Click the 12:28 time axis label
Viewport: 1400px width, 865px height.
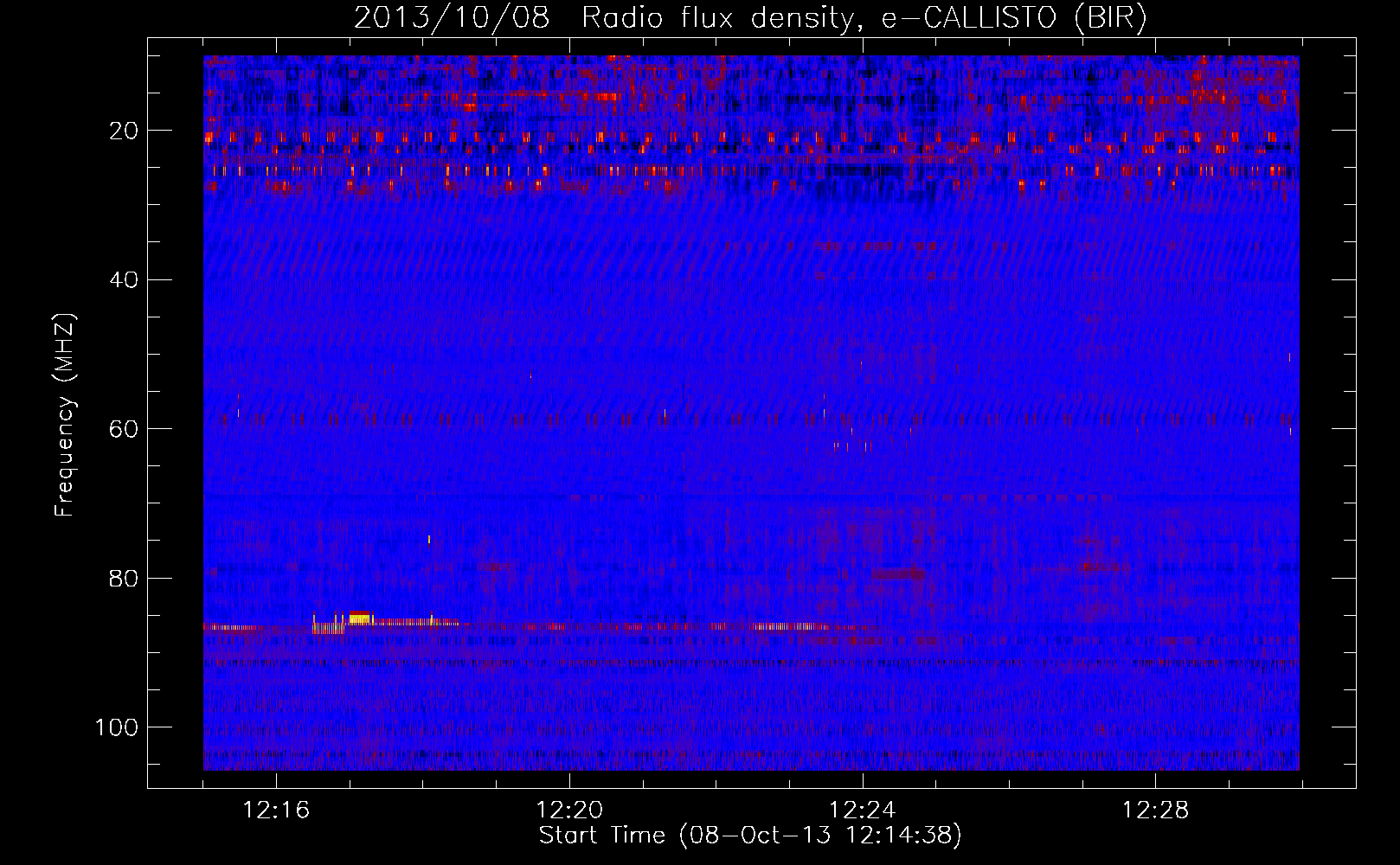(1156, 811)
